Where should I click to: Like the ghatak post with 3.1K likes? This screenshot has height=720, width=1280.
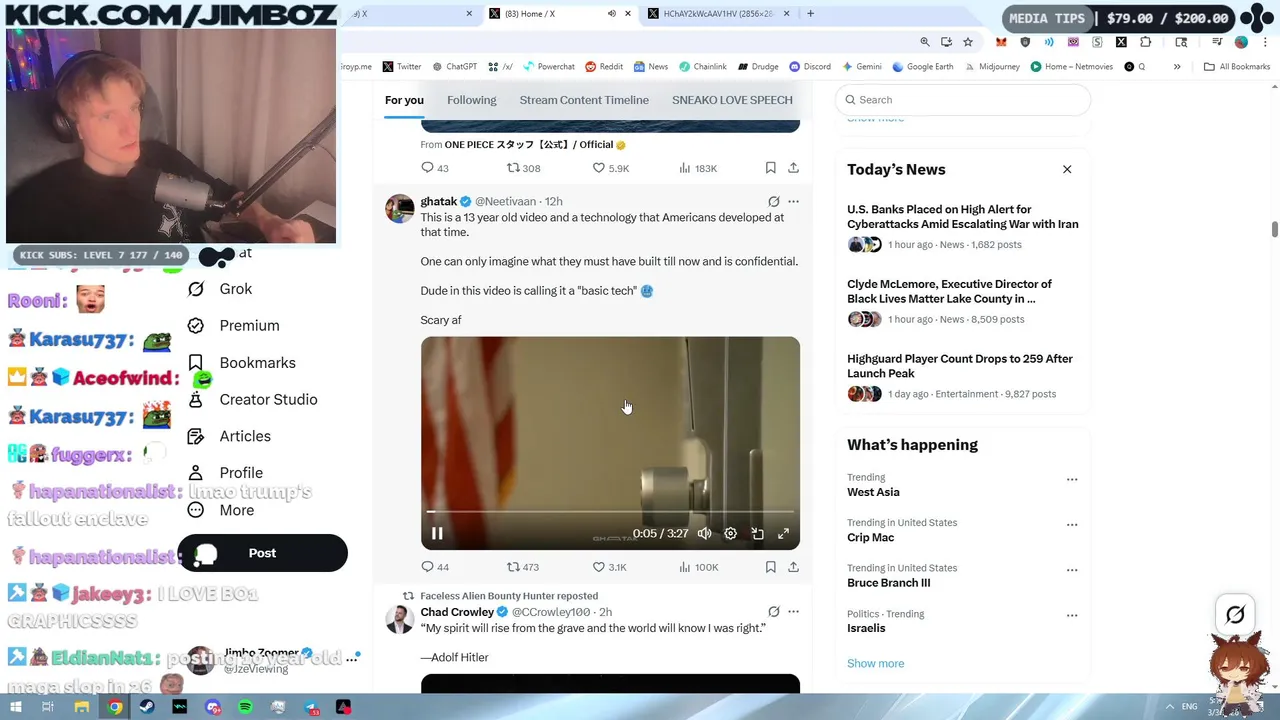click(609, 567)
